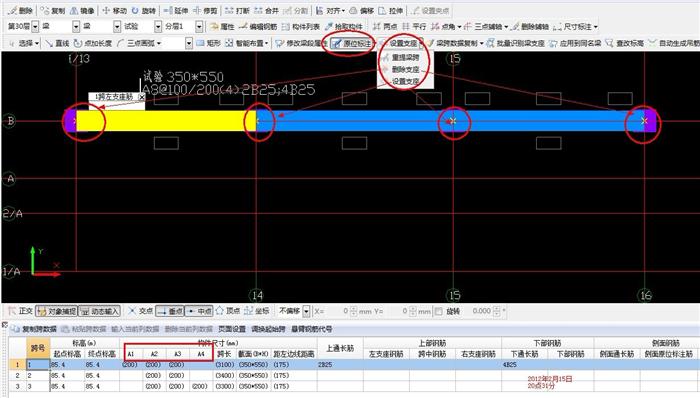Select the 平行 parallel axis tool

(x=414, y=27)
